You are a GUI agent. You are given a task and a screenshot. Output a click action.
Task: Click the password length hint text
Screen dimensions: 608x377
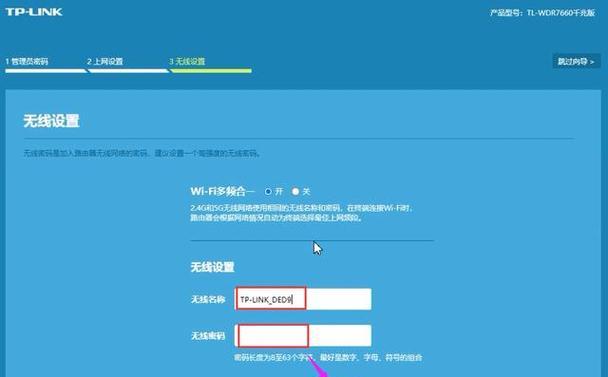tap(328, 357)
